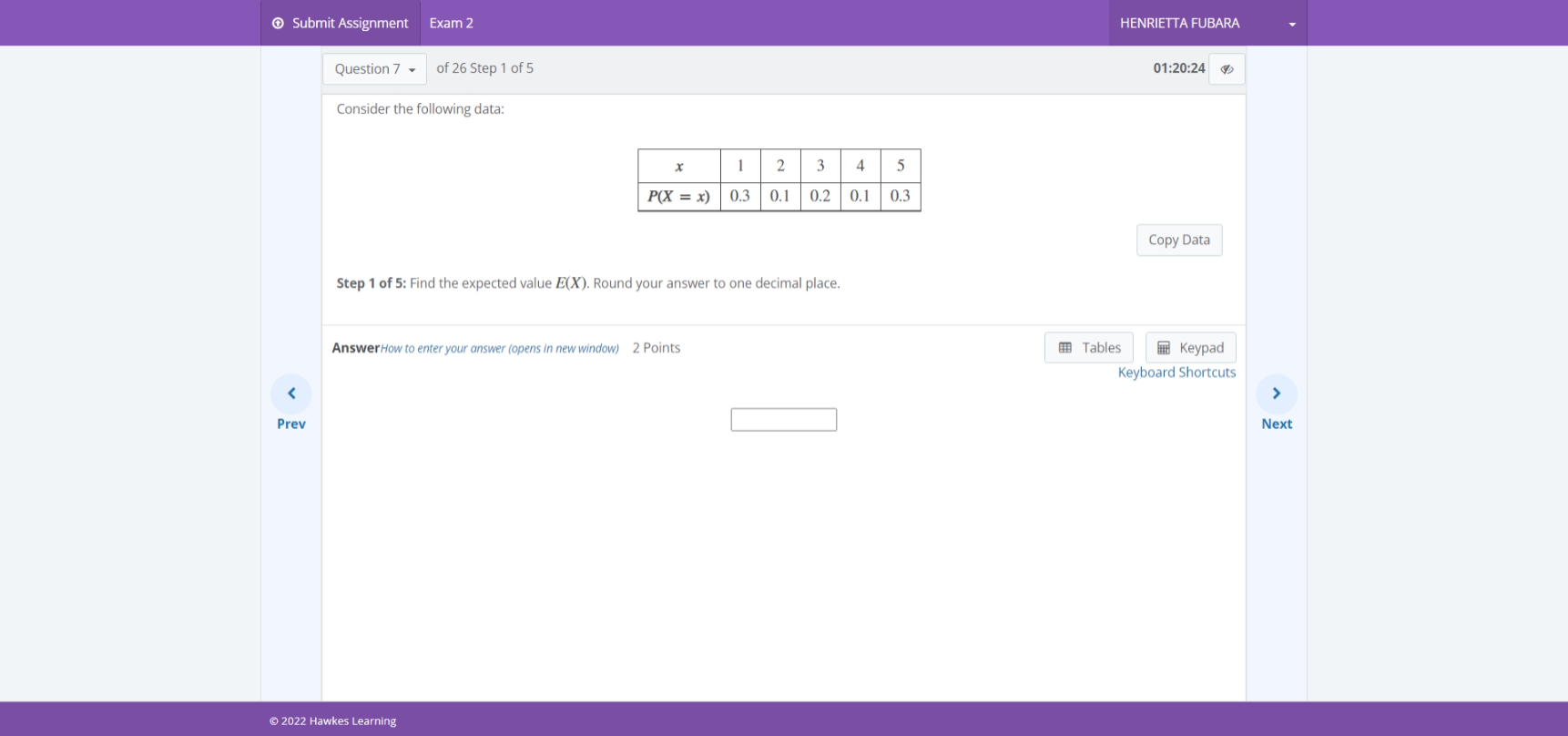Click the 01:20:24 timer text
Image resolution: width=1568 pixels, height=736 pixels.
click(x=1178, y=68)
